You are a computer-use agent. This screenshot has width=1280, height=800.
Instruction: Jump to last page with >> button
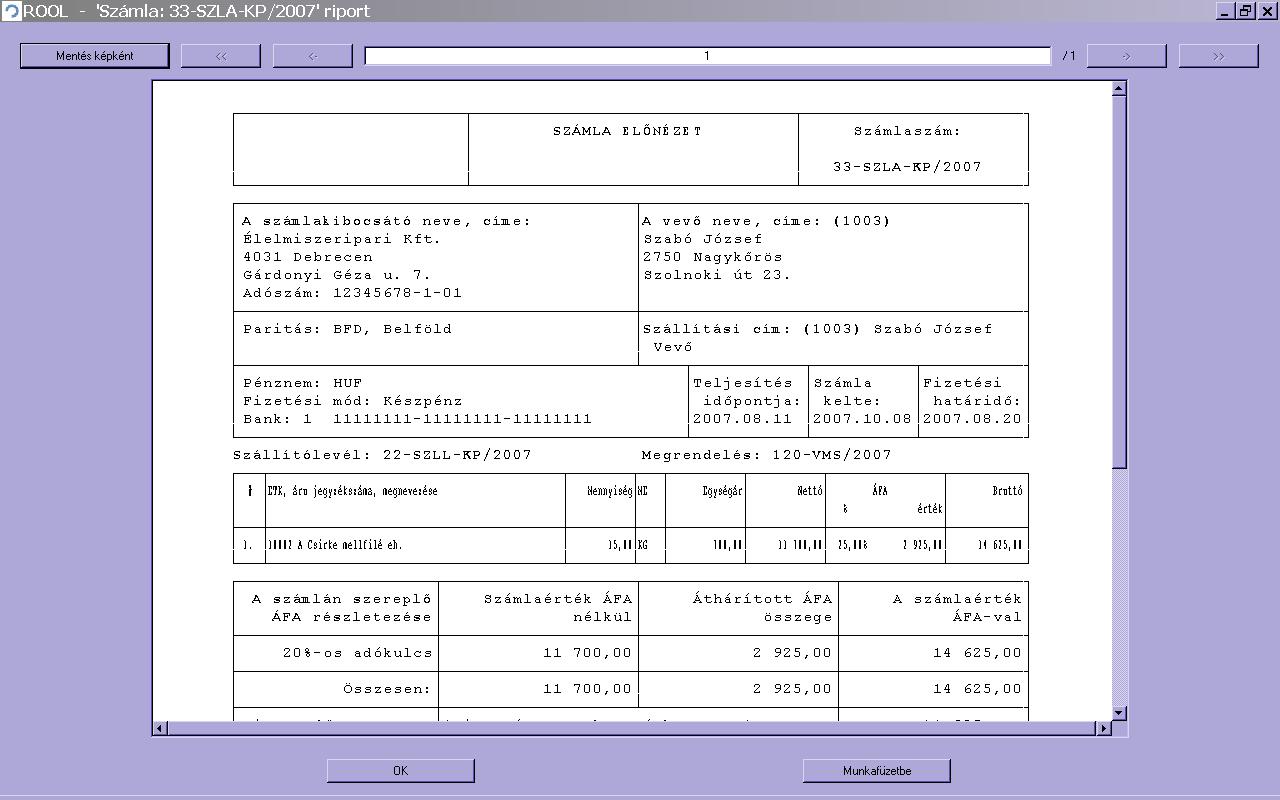(1218, 56)
